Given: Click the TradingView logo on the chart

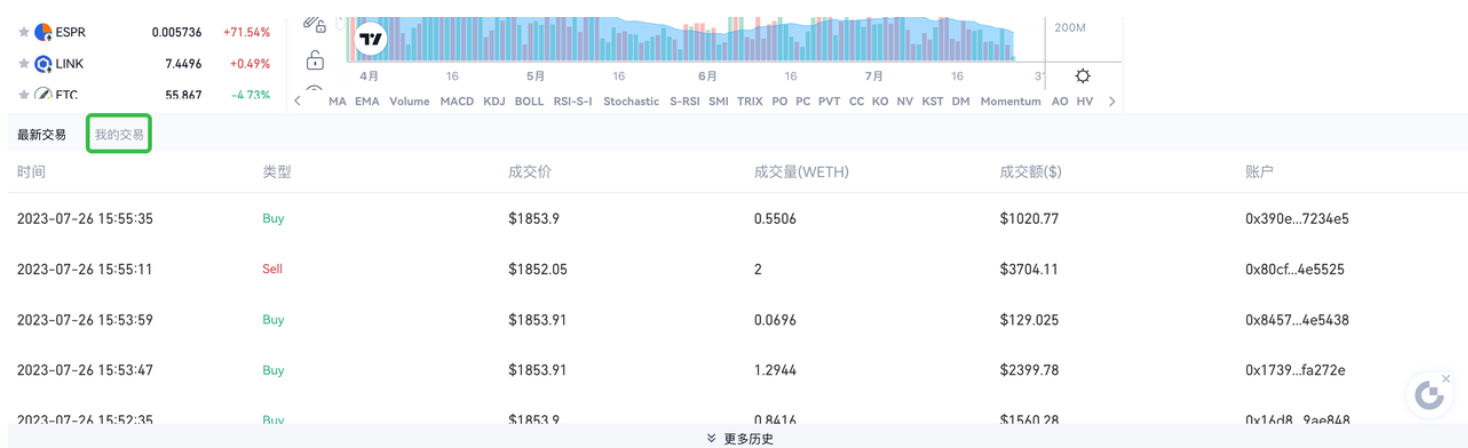Looking at the screenshot, I should pos(371,40).
